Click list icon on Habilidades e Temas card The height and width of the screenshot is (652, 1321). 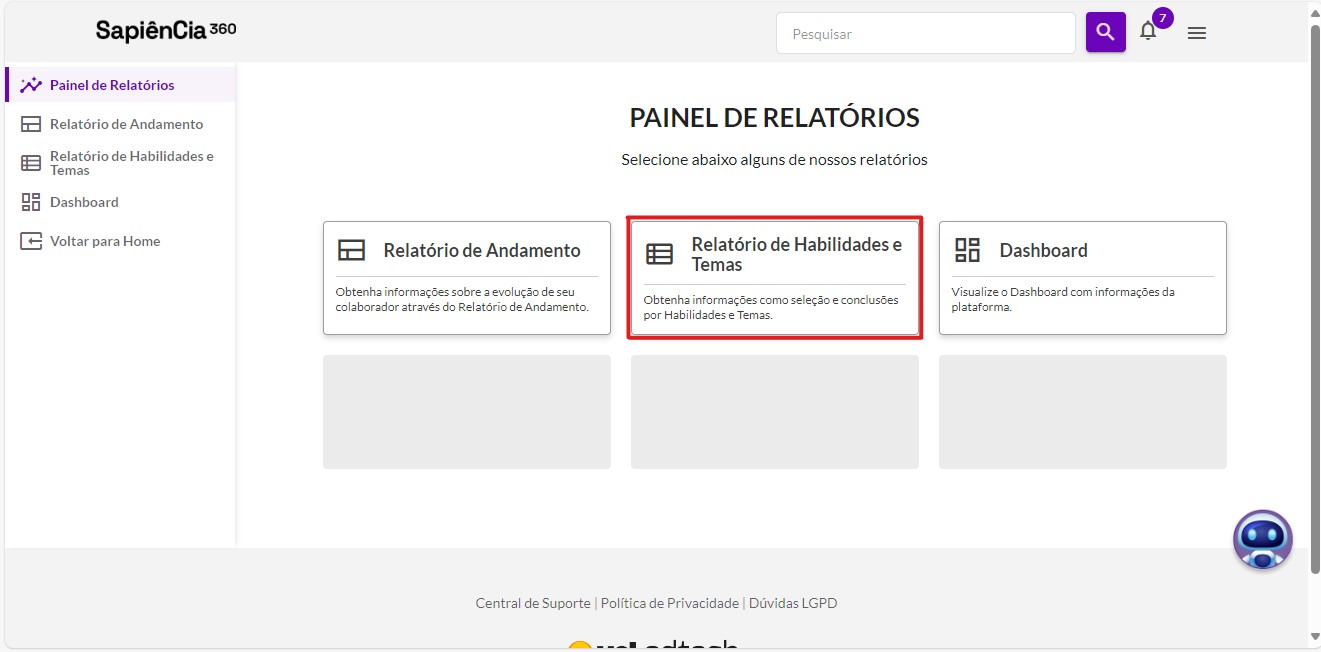tap(660, 254)
